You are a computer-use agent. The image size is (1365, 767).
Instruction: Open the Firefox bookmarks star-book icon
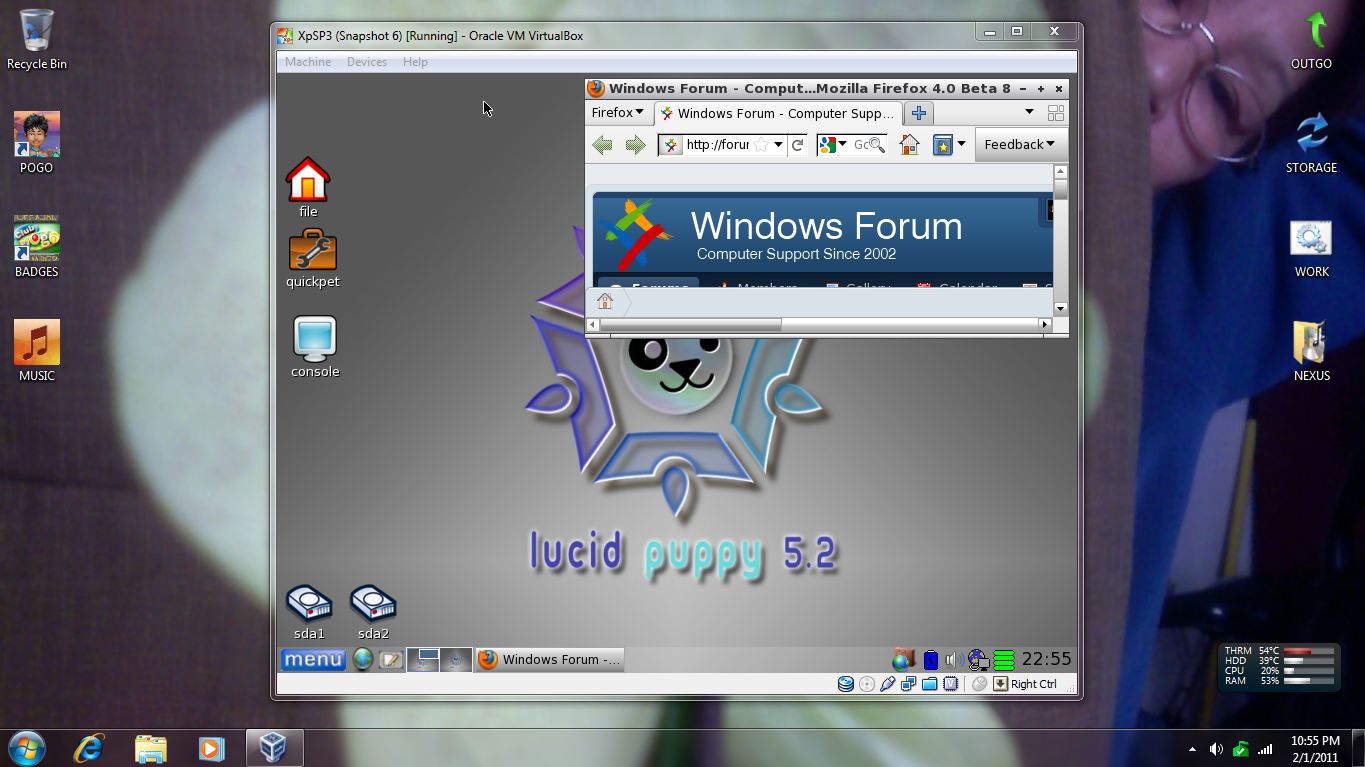point(942,145)
